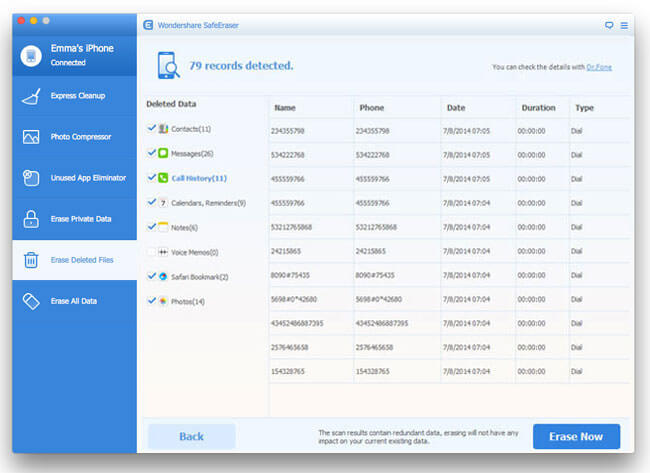Select Erase Deleted Files section
This screenshot has height=473, width=650.
click(x=75, y=260)
